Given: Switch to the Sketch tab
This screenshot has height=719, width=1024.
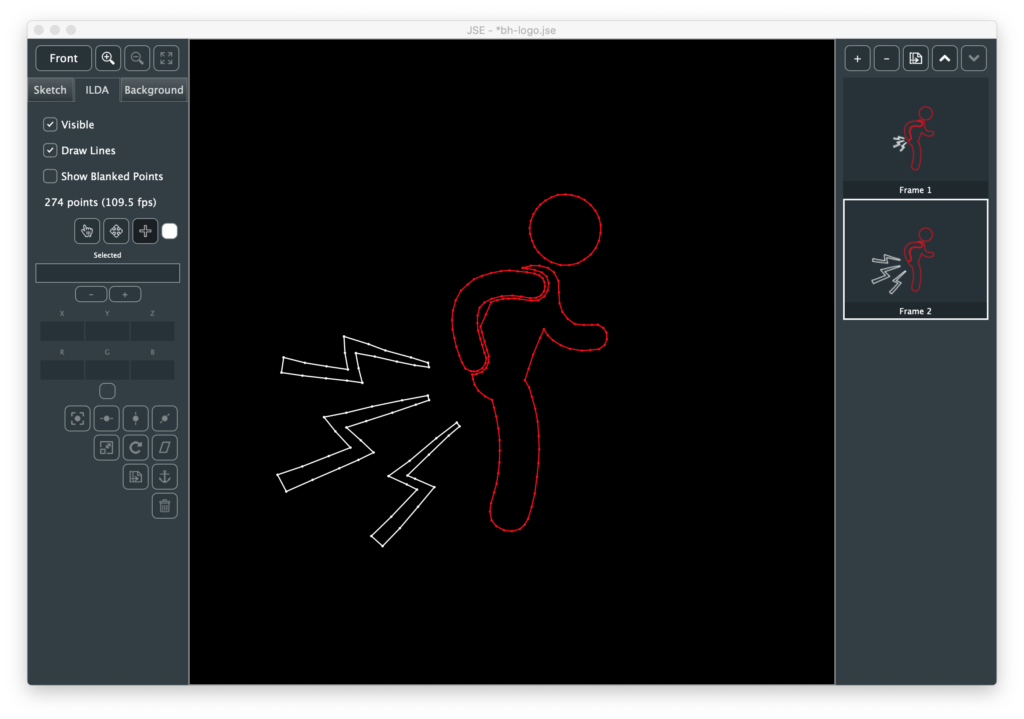Looking at the screenshot, I should pyautogui.click(x=50, y=90).
